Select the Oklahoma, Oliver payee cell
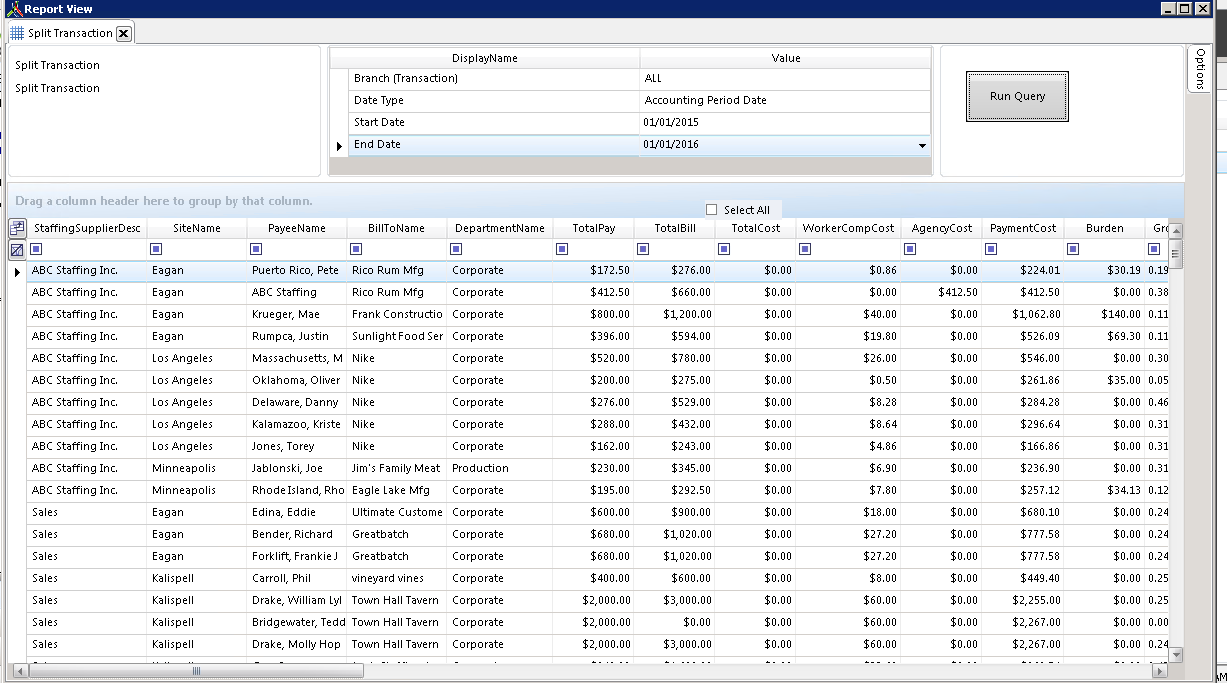Viewport: 1227px width, 683px height. point(297,381)
